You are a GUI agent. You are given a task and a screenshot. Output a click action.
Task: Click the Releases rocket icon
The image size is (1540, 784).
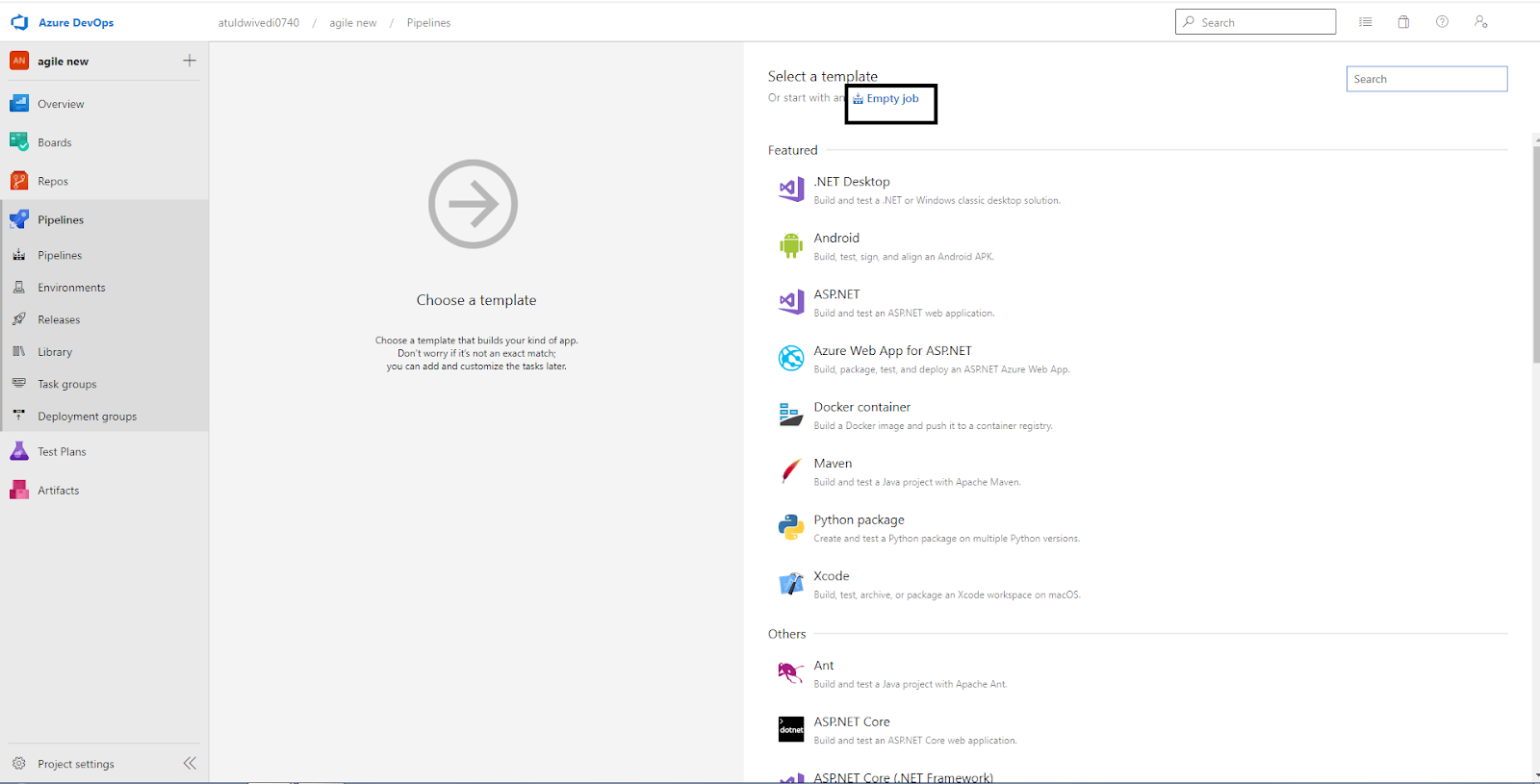click(19, 319)
